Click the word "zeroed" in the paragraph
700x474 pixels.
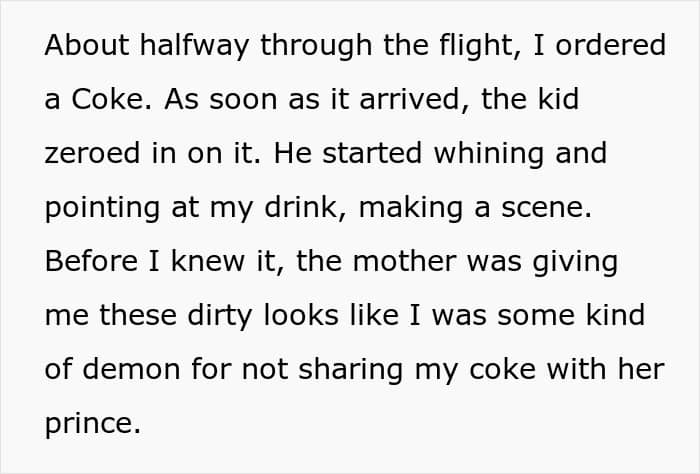tap(92, 153)
